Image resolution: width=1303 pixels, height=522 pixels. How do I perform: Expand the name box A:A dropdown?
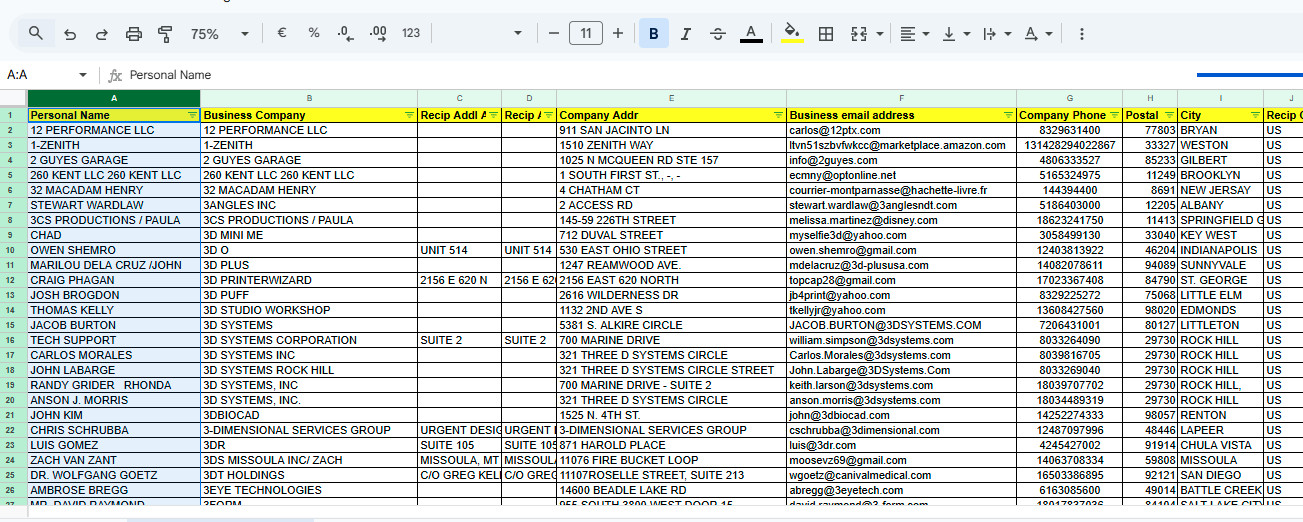pyautogui.click(x=83, y=75)
